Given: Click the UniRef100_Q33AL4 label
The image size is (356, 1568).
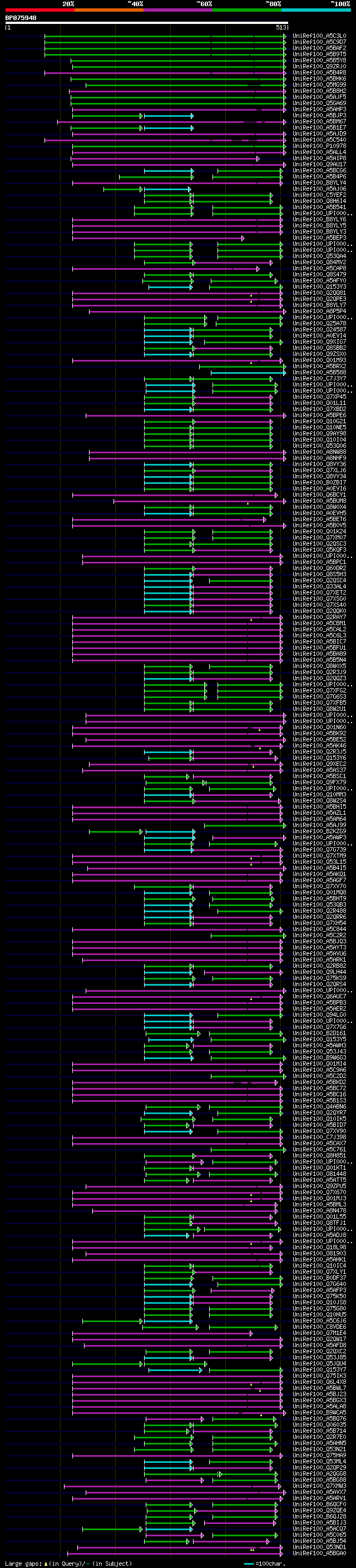Looking at the screenshot, I should 319,586.
